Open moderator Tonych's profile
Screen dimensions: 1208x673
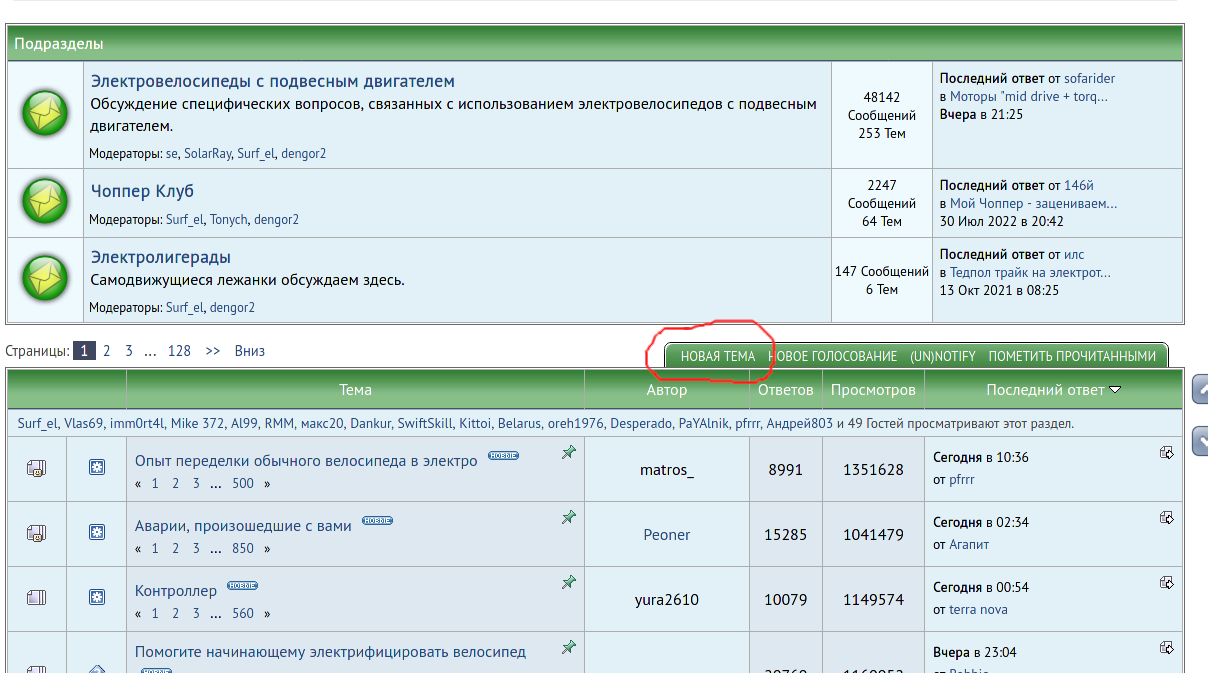click(228, 220)
